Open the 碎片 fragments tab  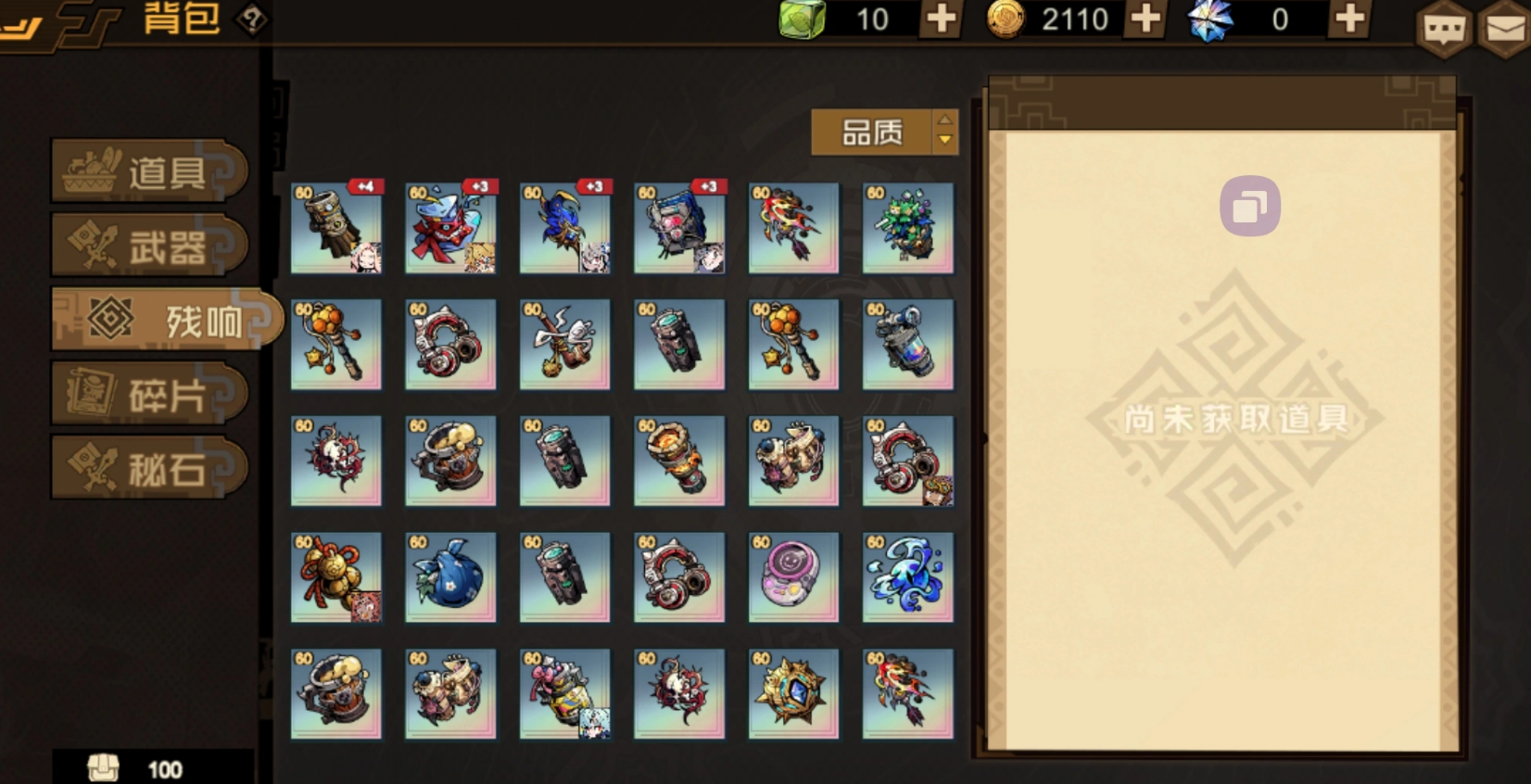[x=149, y=395]
